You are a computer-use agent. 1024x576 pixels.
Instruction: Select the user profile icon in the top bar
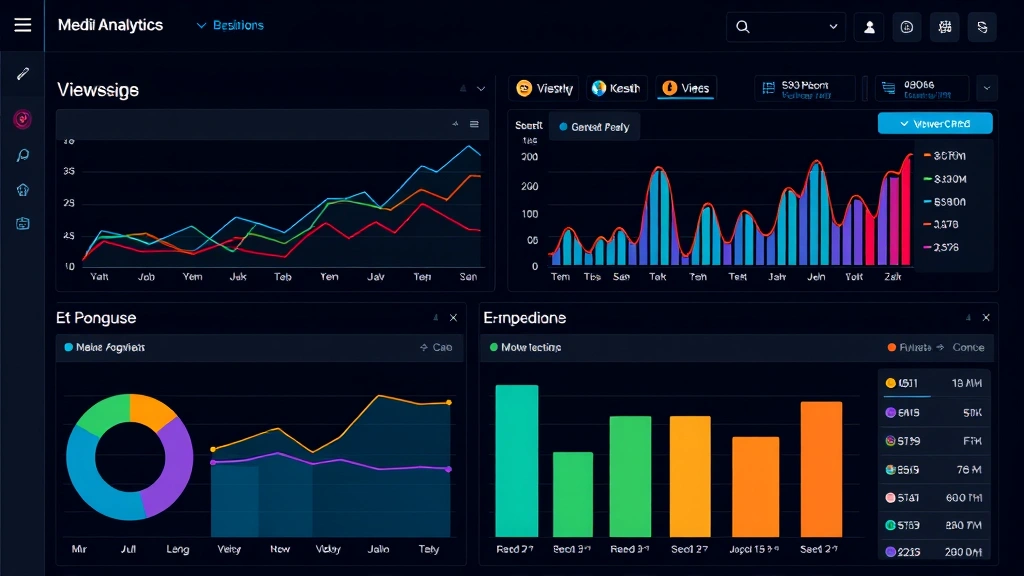click(x=868, y=26)
